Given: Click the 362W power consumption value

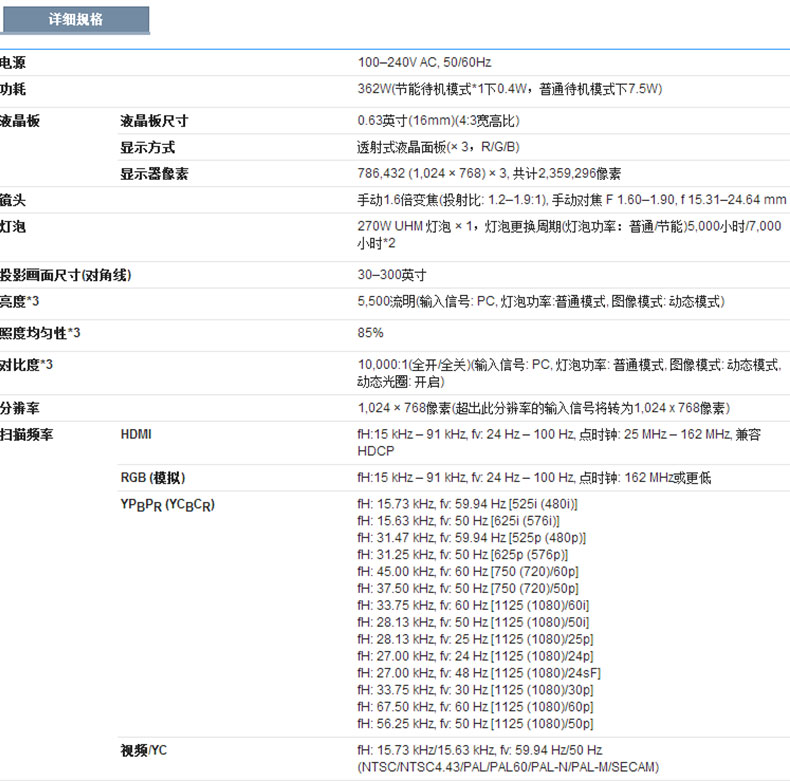Looking at the screenshot, I should pyautogui.click(x=510, y=89).
